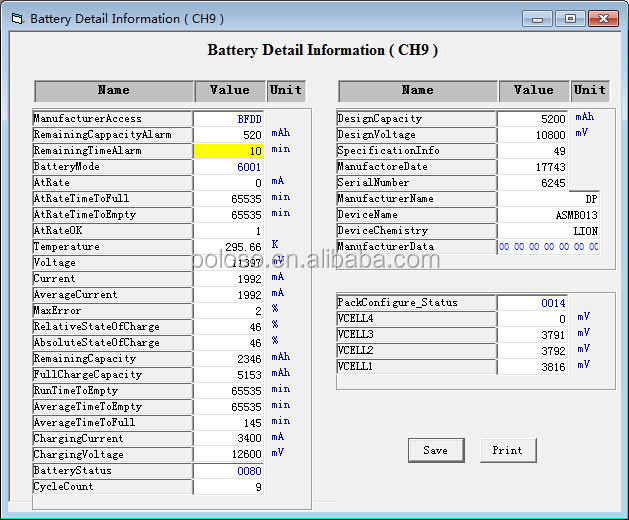Select the VCELL3 value 3791
Viewport: 629px width, 520px height.
click(532, 335)
